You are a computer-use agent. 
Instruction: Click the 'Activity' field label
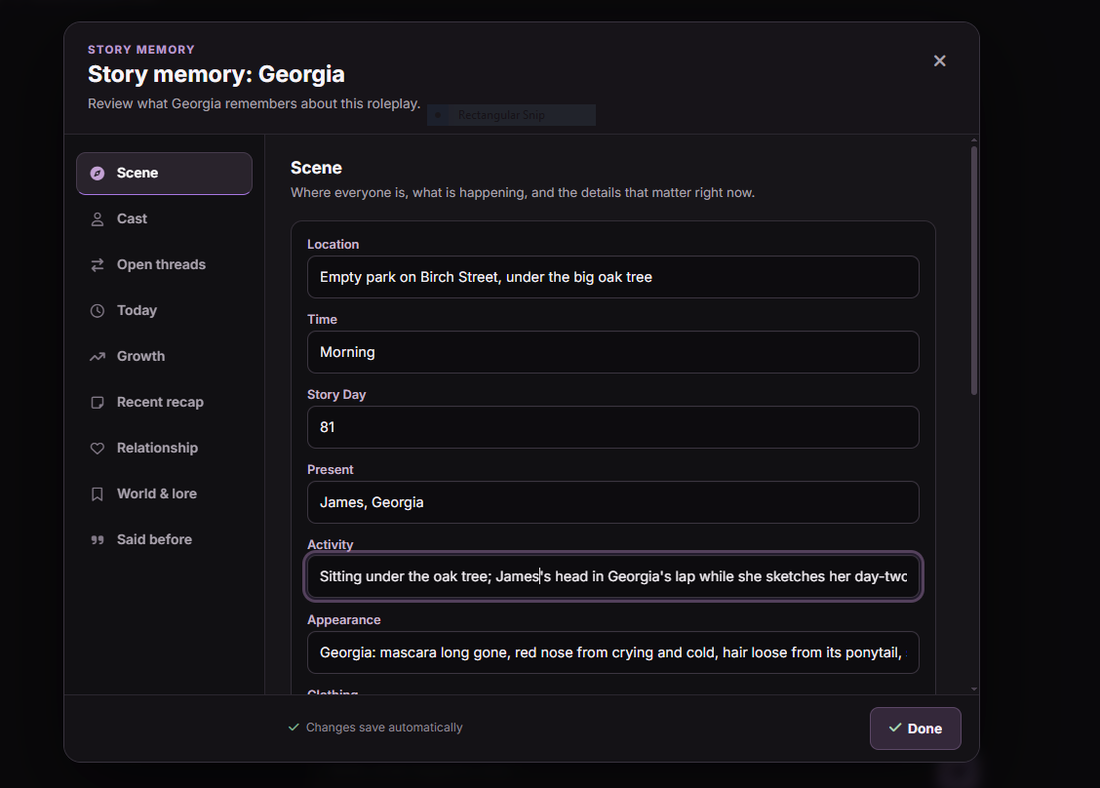(330, 545)
